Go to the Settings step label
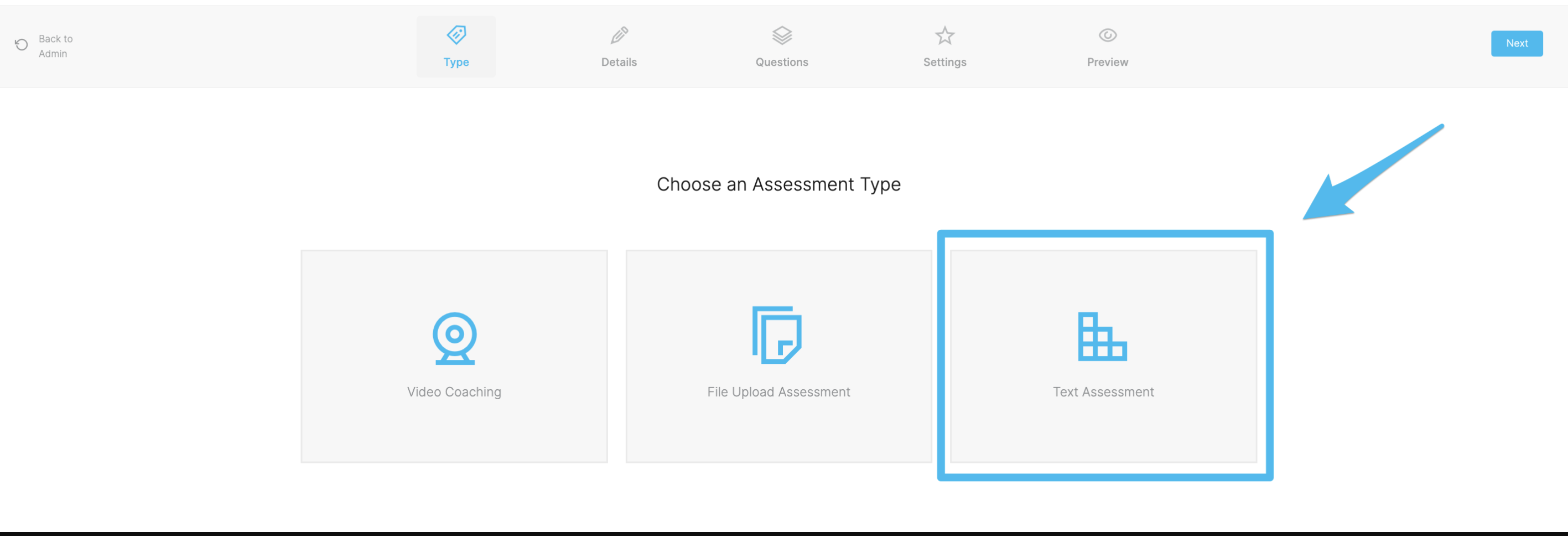The image size is (1568, 536). [x=944, y=62]
